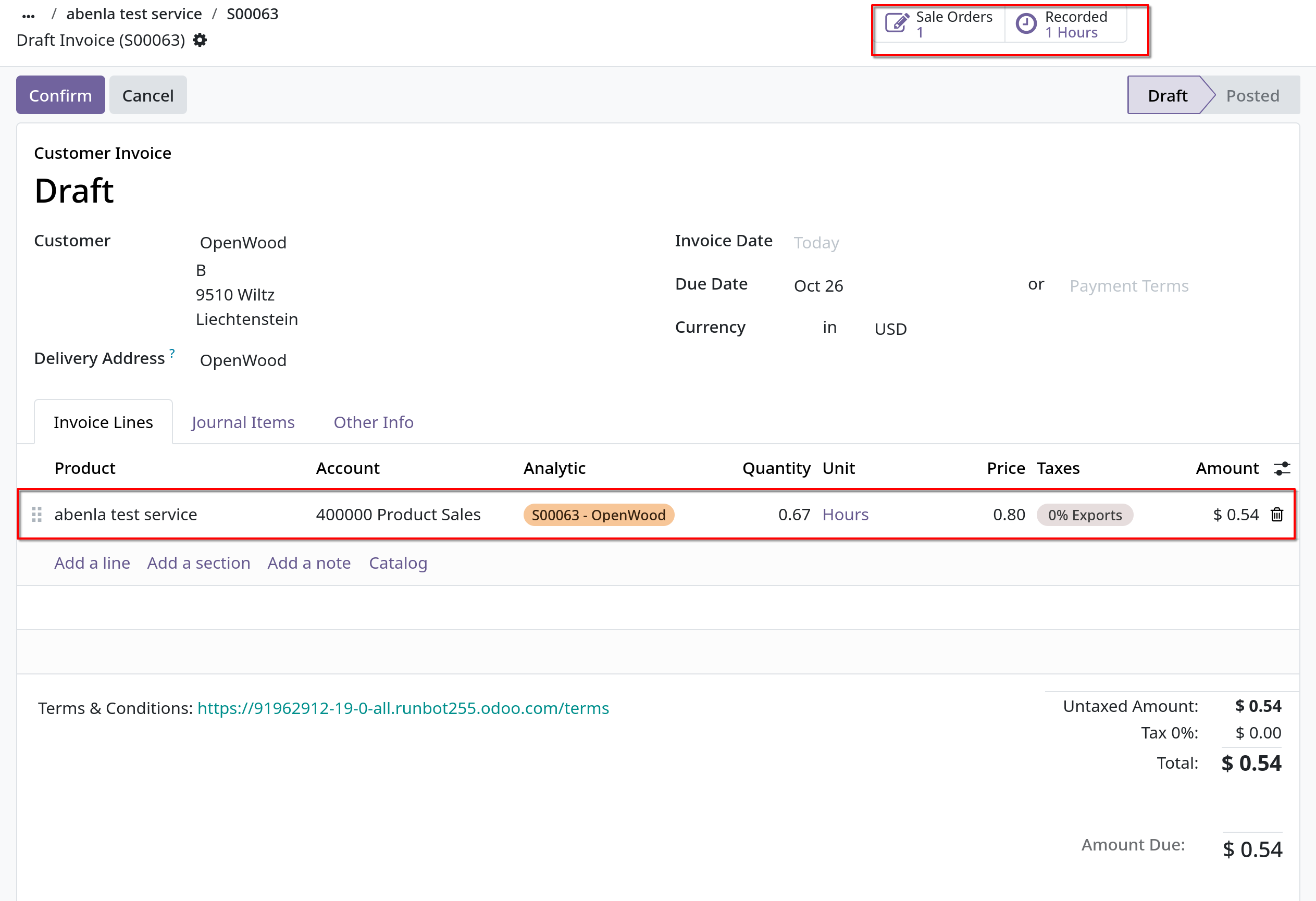
Task: Click the Hours unit link
Action: coord(845,515)
